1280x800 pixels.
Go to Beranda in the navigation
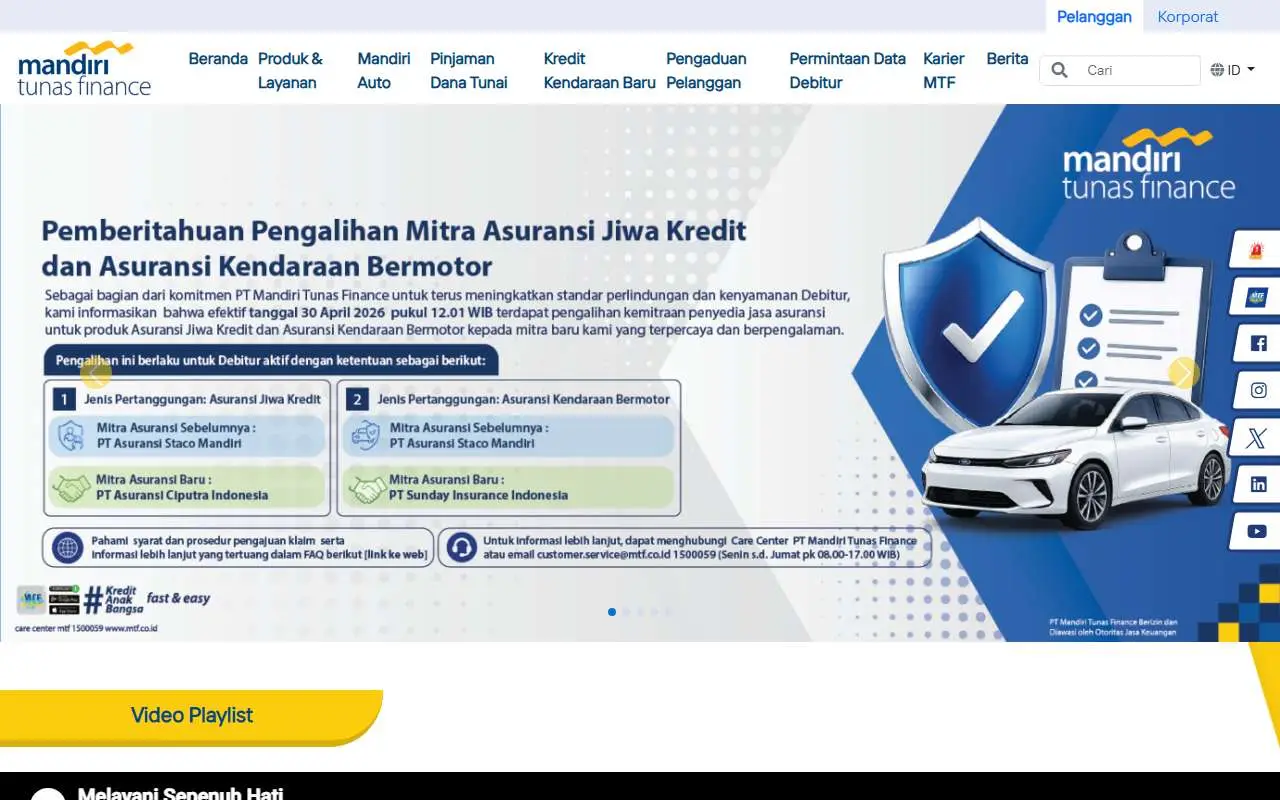pos(218,59)
